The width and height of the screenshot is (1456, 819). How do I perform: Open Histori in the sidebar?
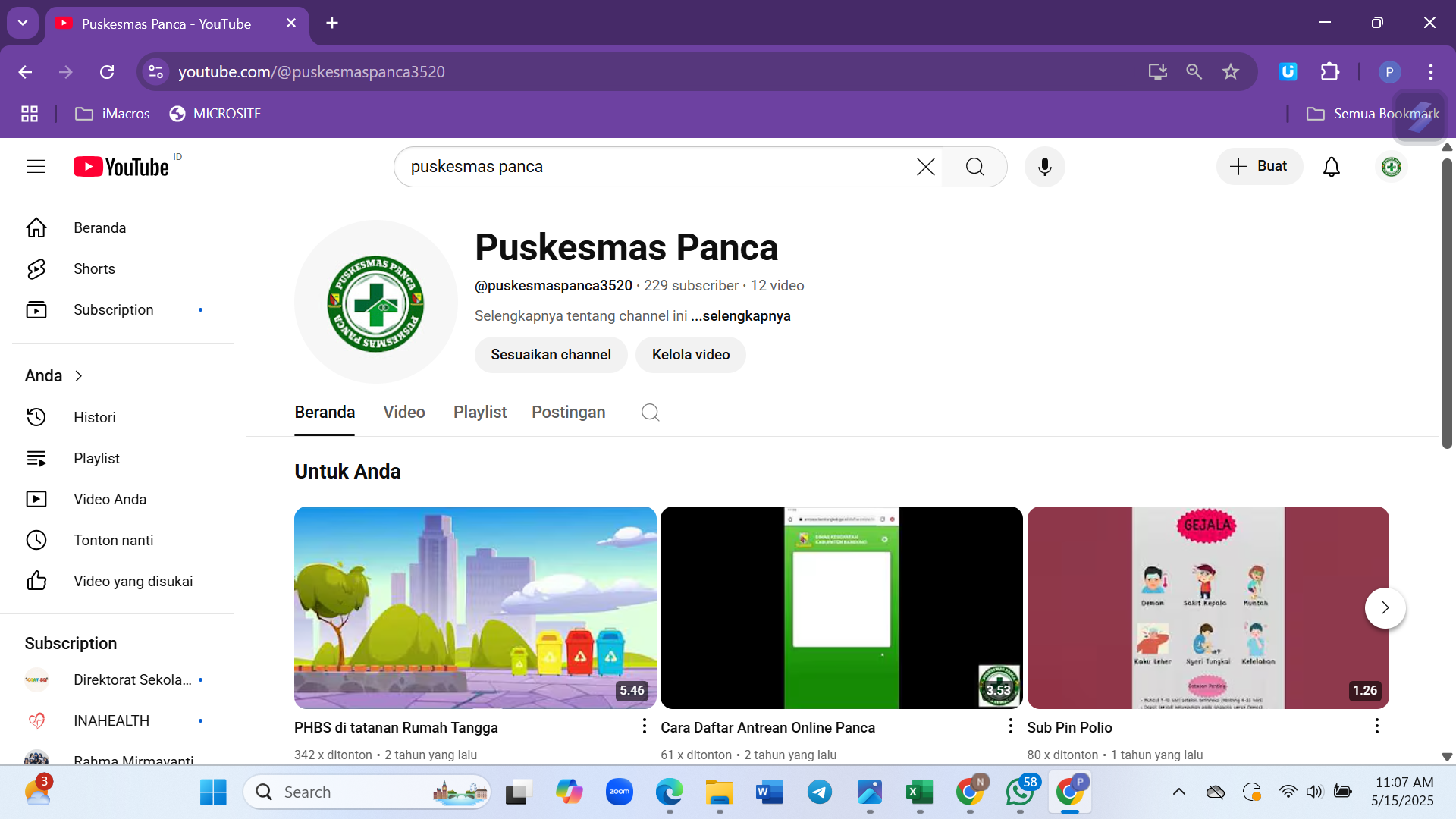click(94, 417)
